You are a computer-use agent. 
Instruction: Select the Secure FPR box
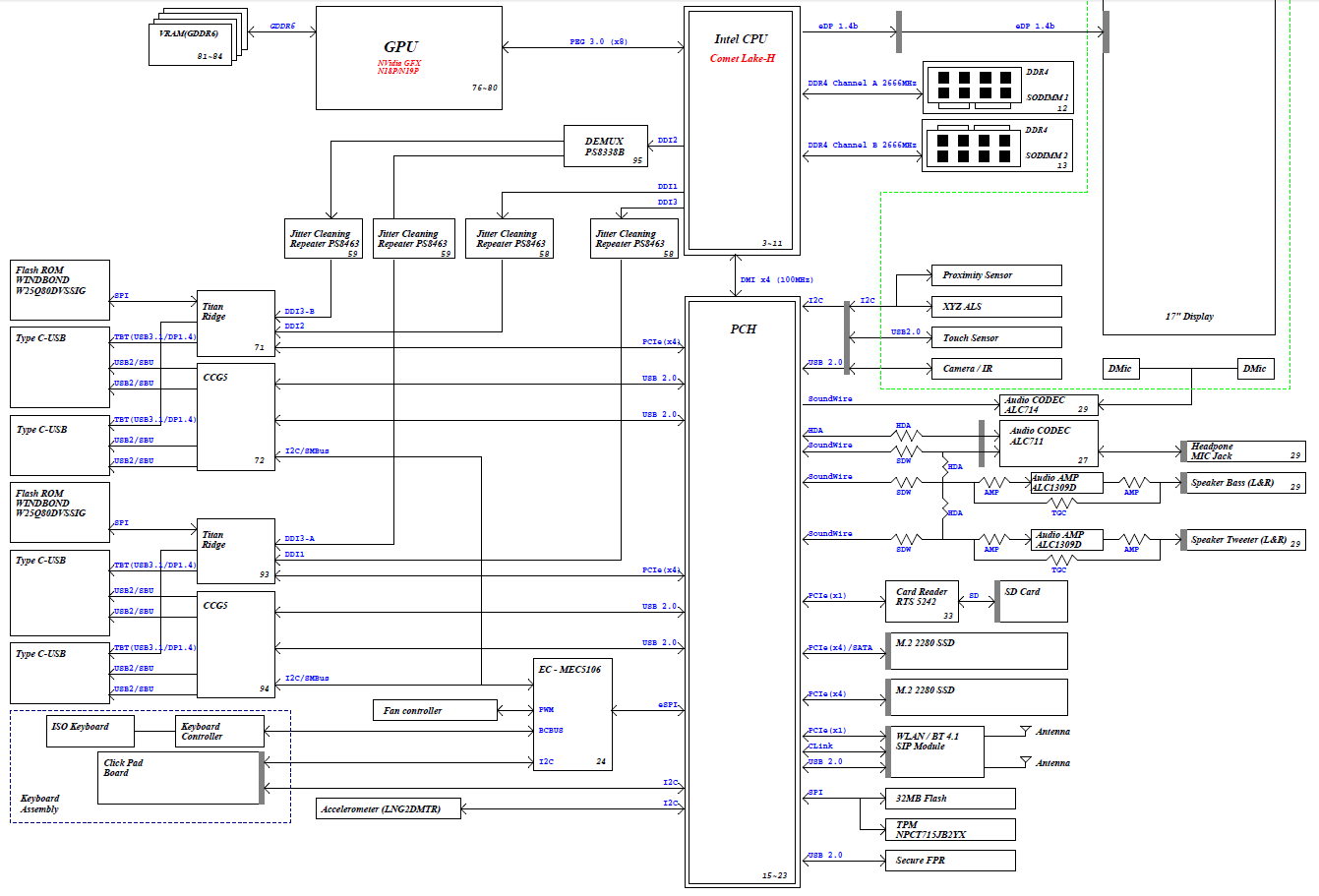tap(949, 861)
